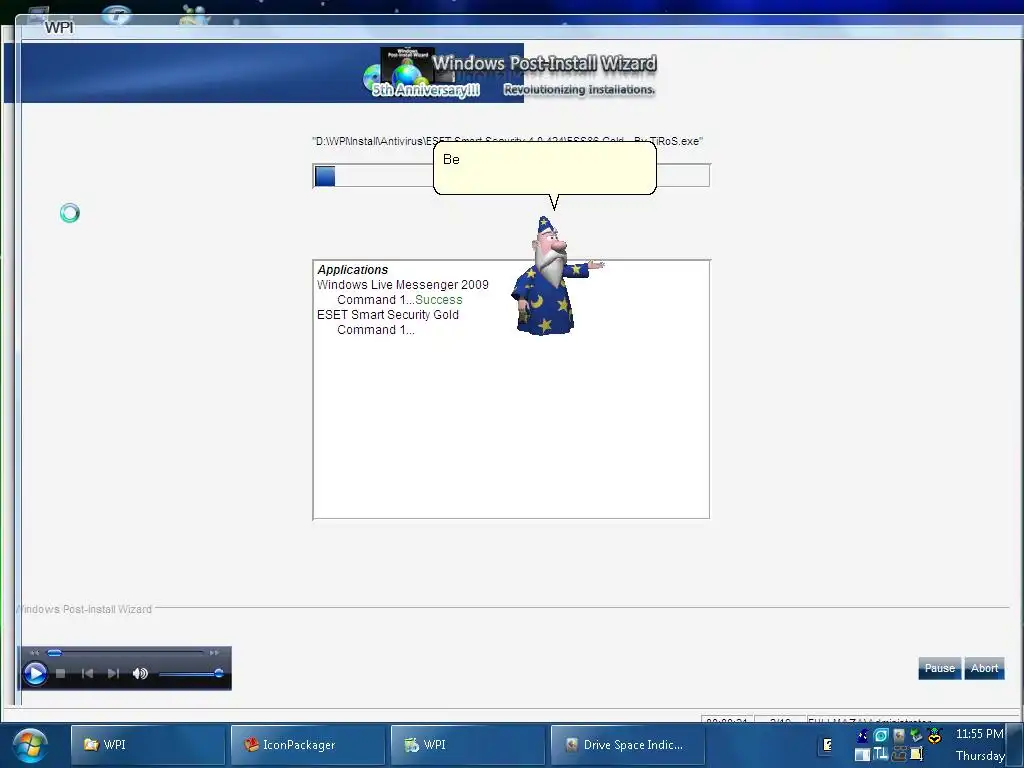Click the wizard hat tray icon

point(863,735)
